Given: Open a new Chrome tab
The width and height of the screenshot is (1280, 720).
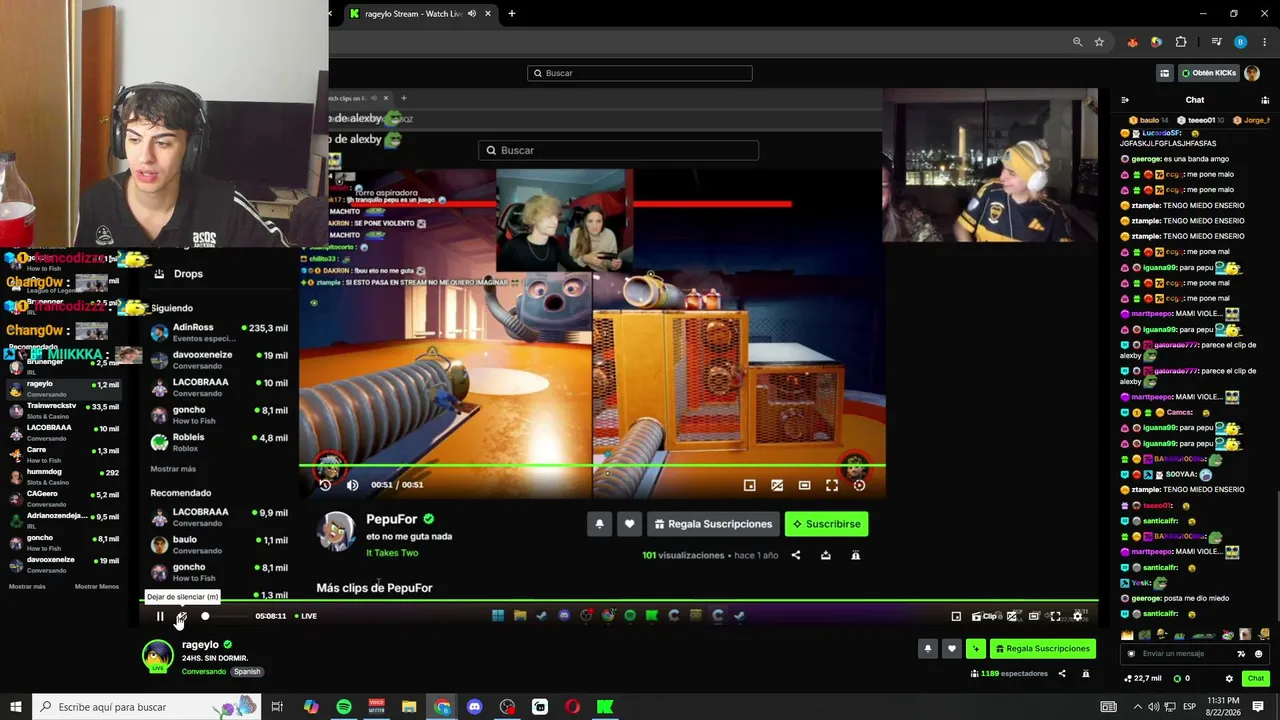Looking at the screenshot, I should coord(512,14).
